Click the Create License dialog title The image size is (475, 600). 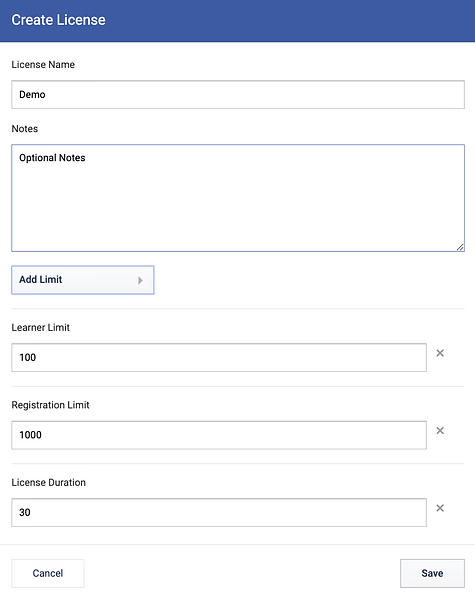tap(58, 20)
